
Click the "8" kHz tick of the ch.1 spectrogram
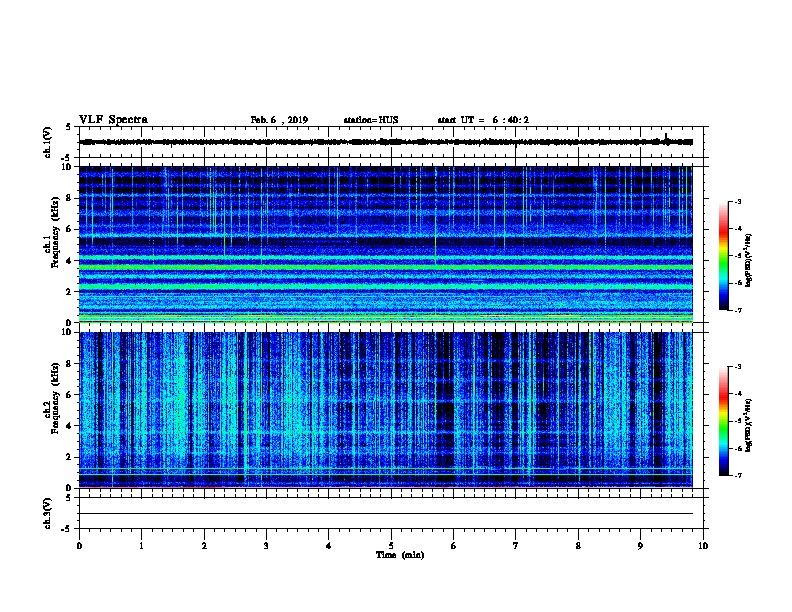pyautogui.click(x=71, y=198)
